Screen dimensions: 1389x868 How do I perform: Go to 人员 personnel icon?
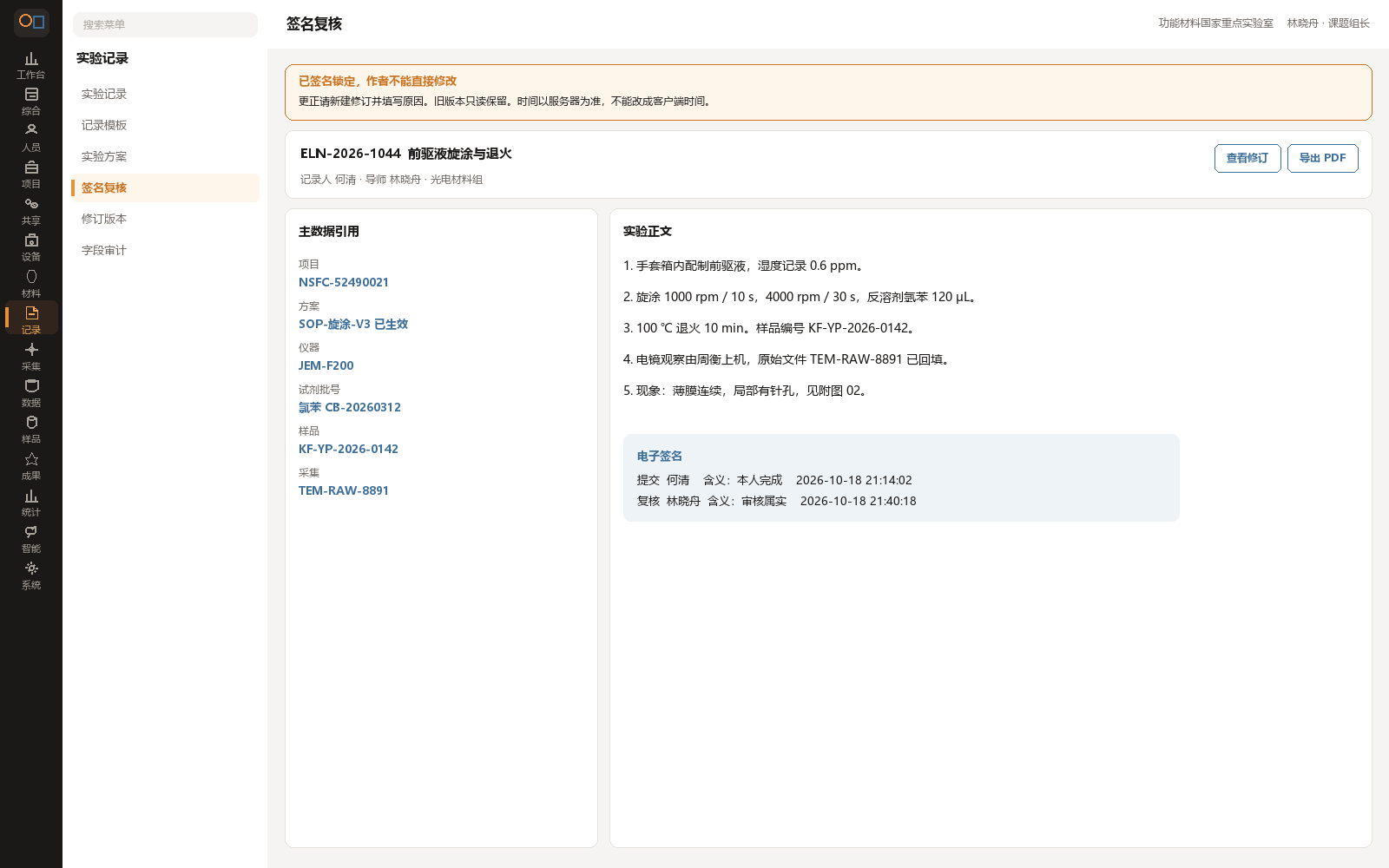pyautogui.click(x=31, y=138)
